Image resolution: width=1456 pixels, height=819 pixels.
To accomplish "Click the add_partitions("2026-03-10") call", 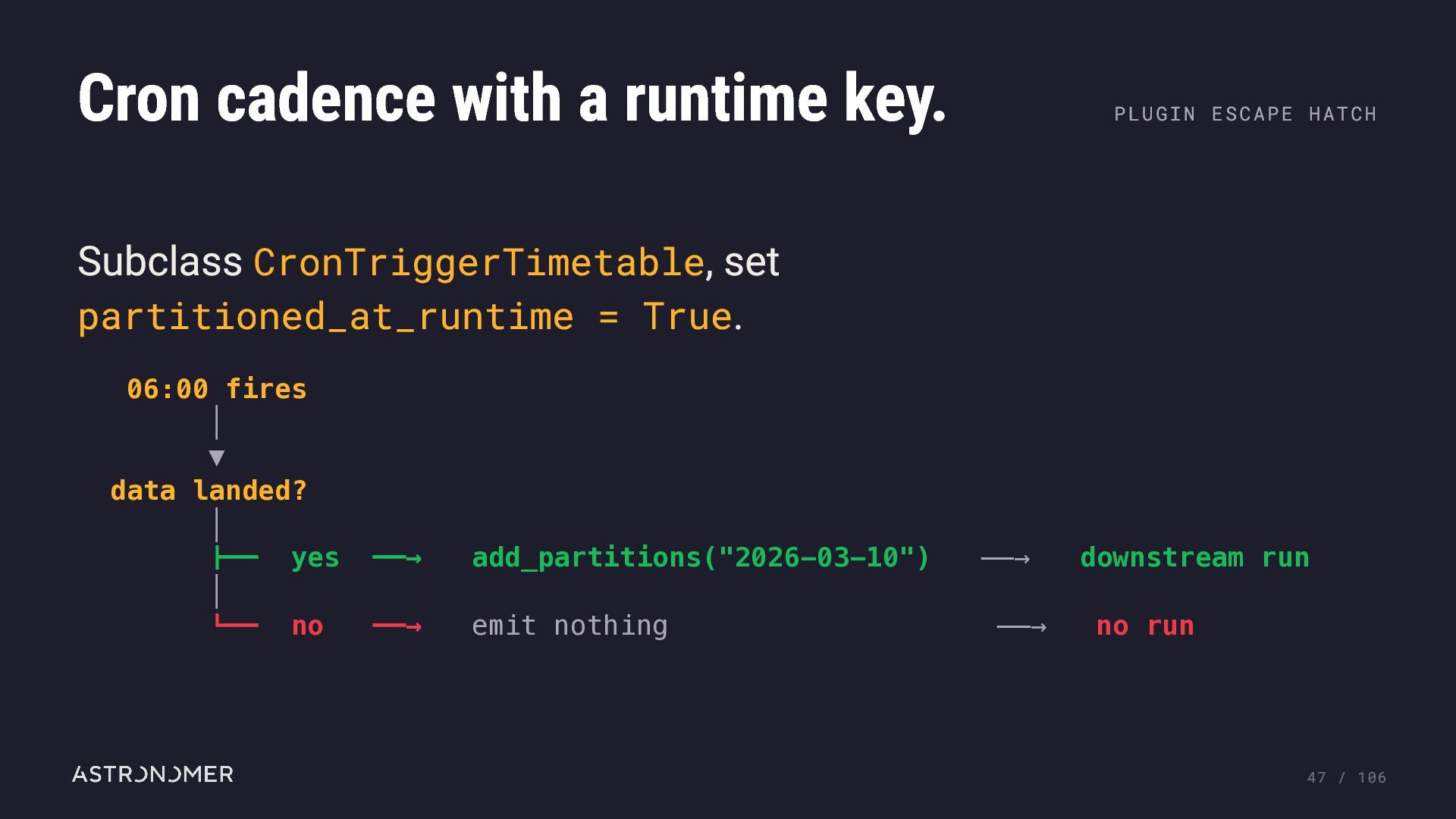I will (x=701, y=557).
